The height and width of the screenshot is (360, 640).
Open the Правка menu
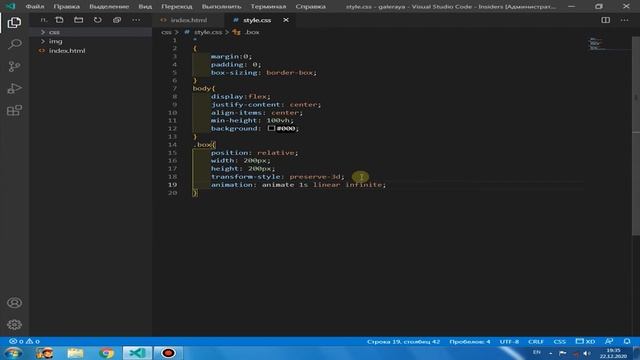pyautogui.click(x=67, y=6)
